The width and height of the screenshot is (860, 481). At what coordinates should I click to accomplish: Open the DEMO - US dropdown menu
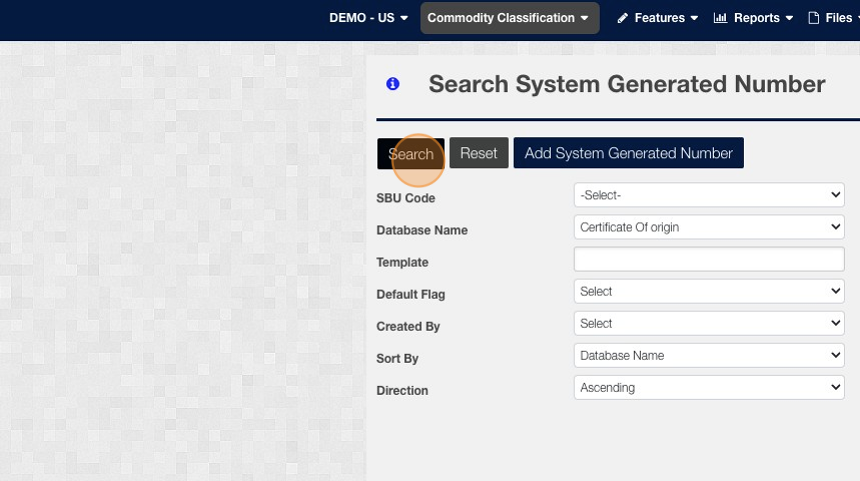point(369,18)
